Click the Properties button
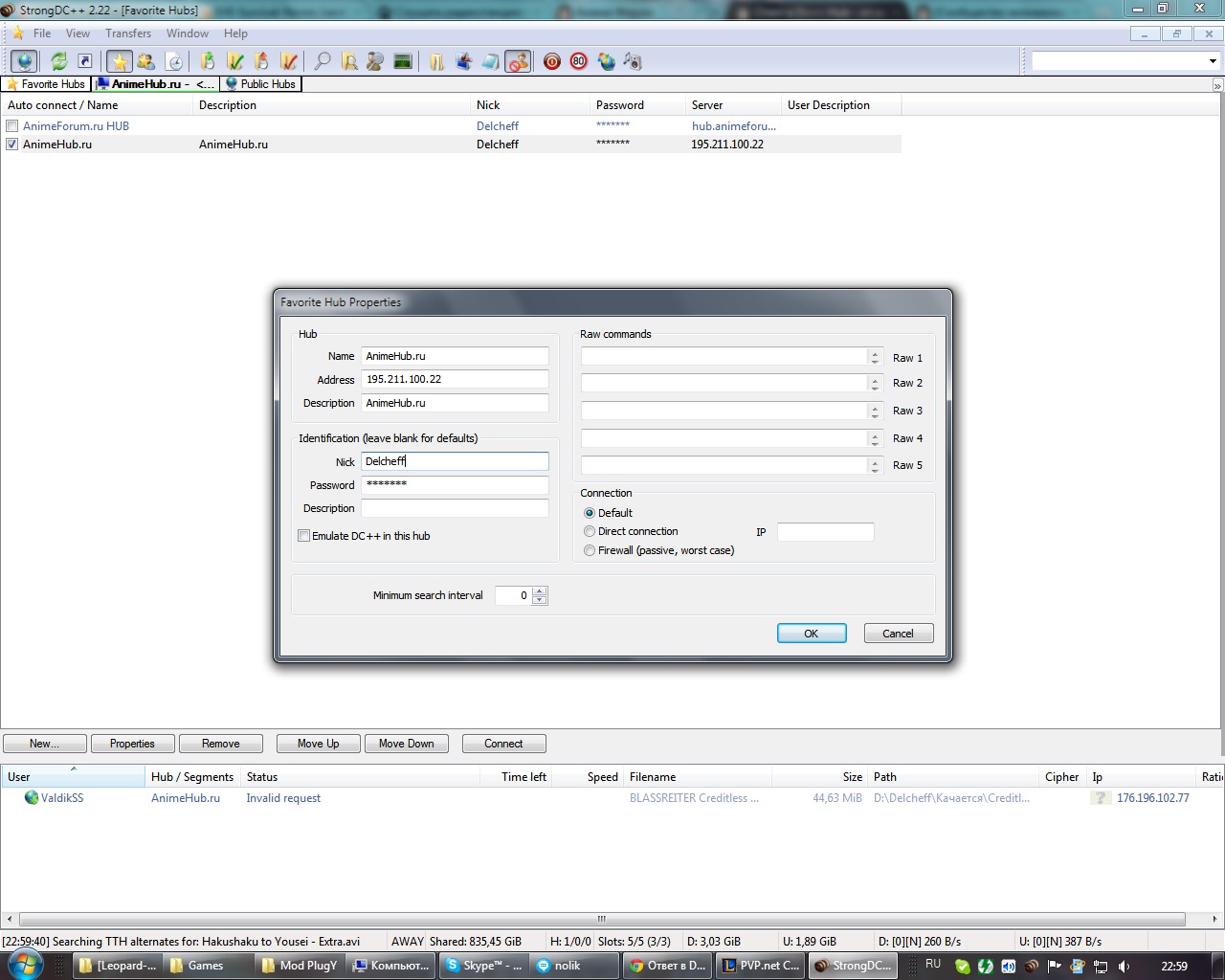The width and height of the screenshot is (1225, 980). pyautogui.click(x=132, y=744)
